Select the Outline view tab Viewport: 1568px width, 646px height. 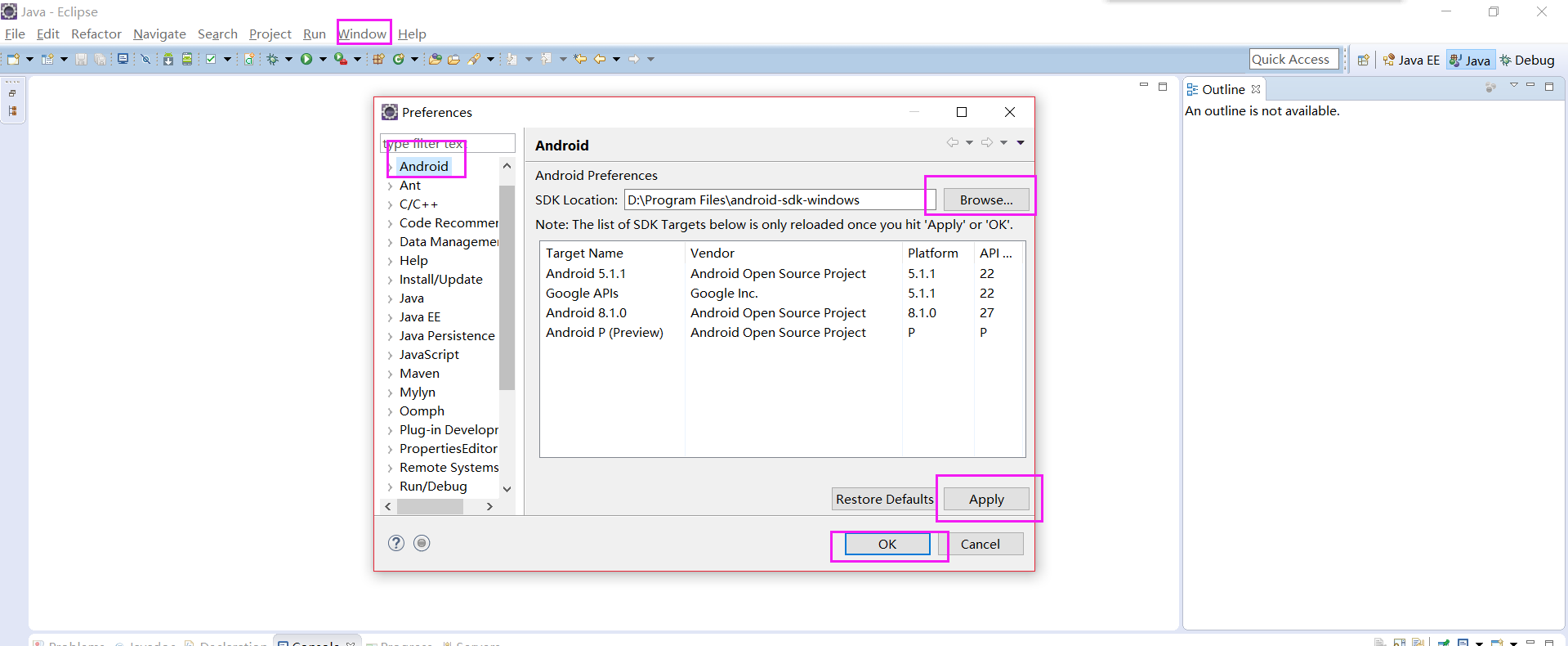coord(1223,89)
